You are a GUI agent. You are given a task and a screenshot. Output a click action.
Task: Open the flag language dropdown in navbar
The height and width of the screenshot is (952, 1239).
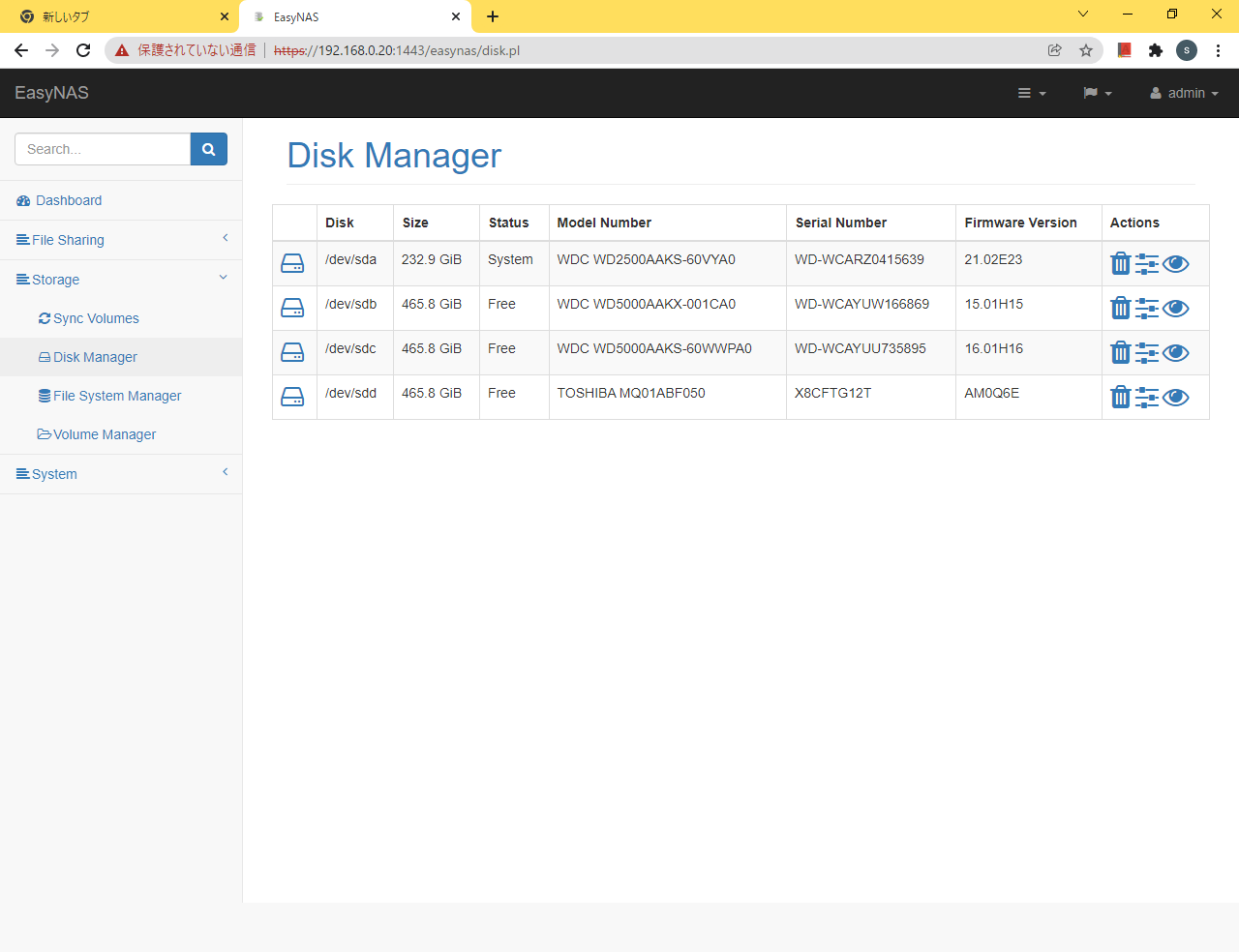1097,93
